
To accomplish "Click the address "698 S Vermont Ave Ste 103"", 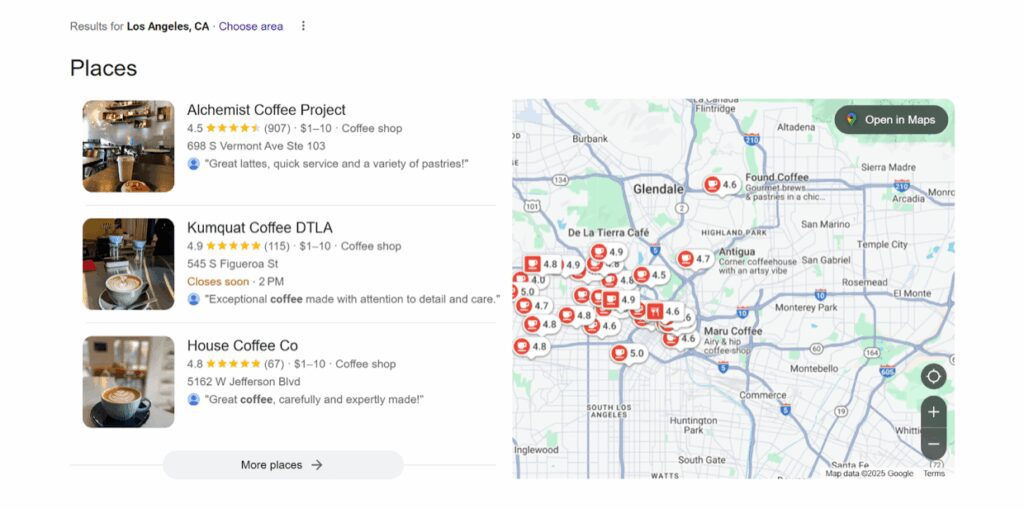I will 256,146.
